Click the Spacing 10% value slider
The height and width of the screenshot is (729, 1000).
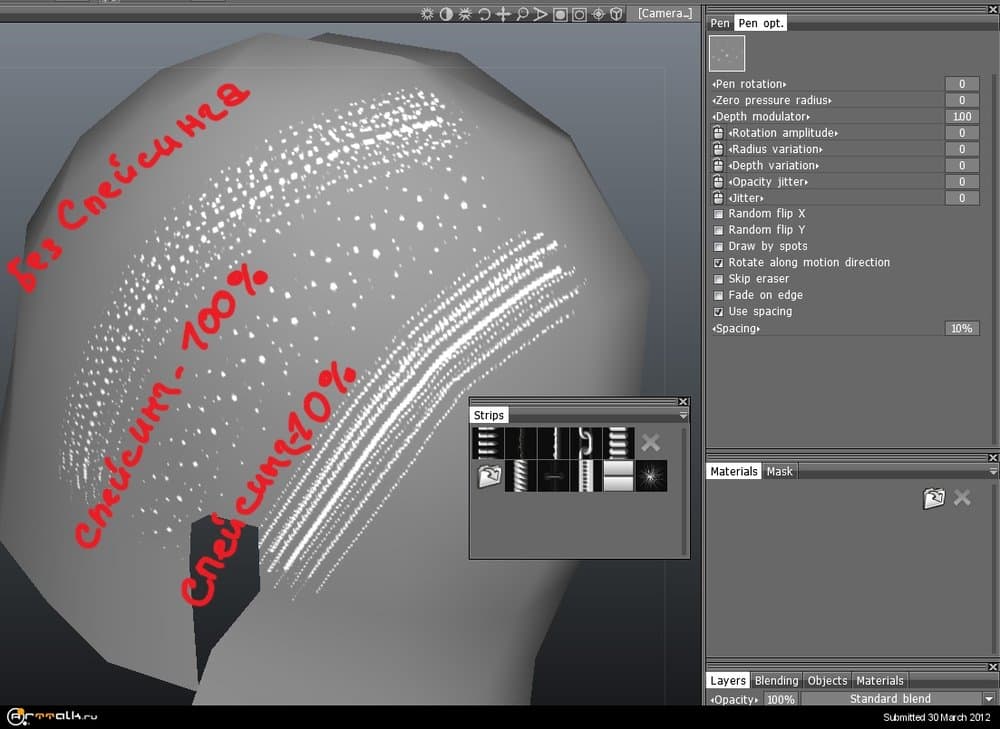click(x=961, y=328)
